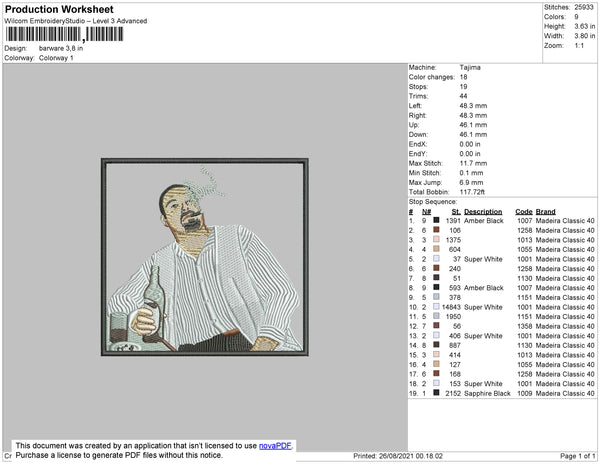Screen dimensions: 600x464
Task: Click the Trims value 44
Action: point(463,96)
